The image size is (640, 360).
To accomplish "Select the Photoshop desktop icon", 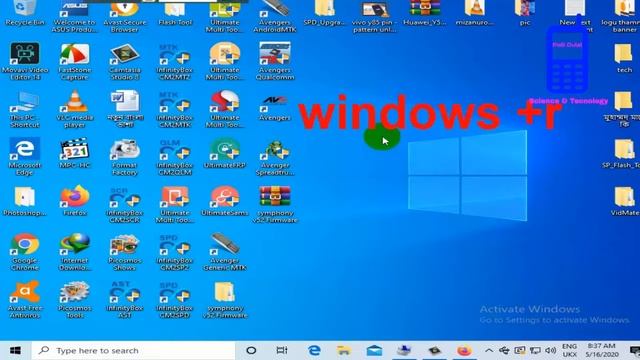I will (24, 201).
